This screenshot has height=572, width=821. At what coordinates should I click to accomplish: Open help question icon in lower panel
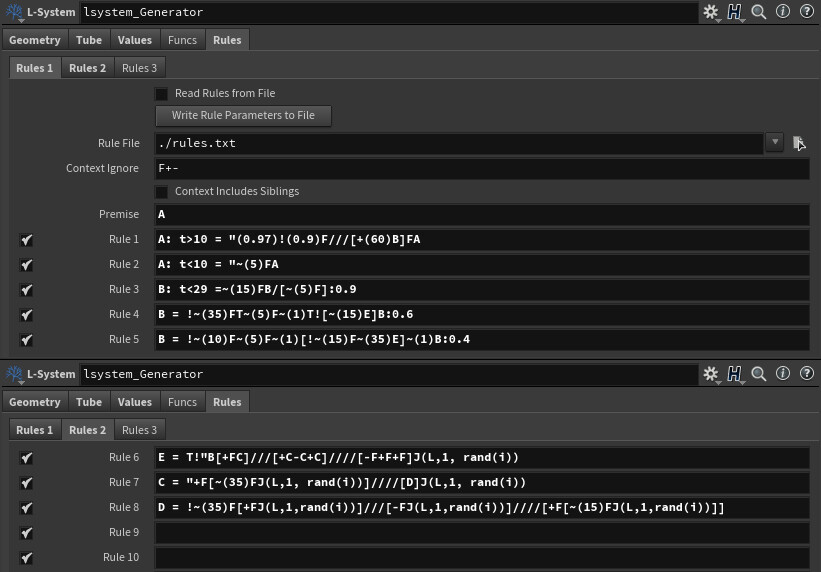pos(807,373)
